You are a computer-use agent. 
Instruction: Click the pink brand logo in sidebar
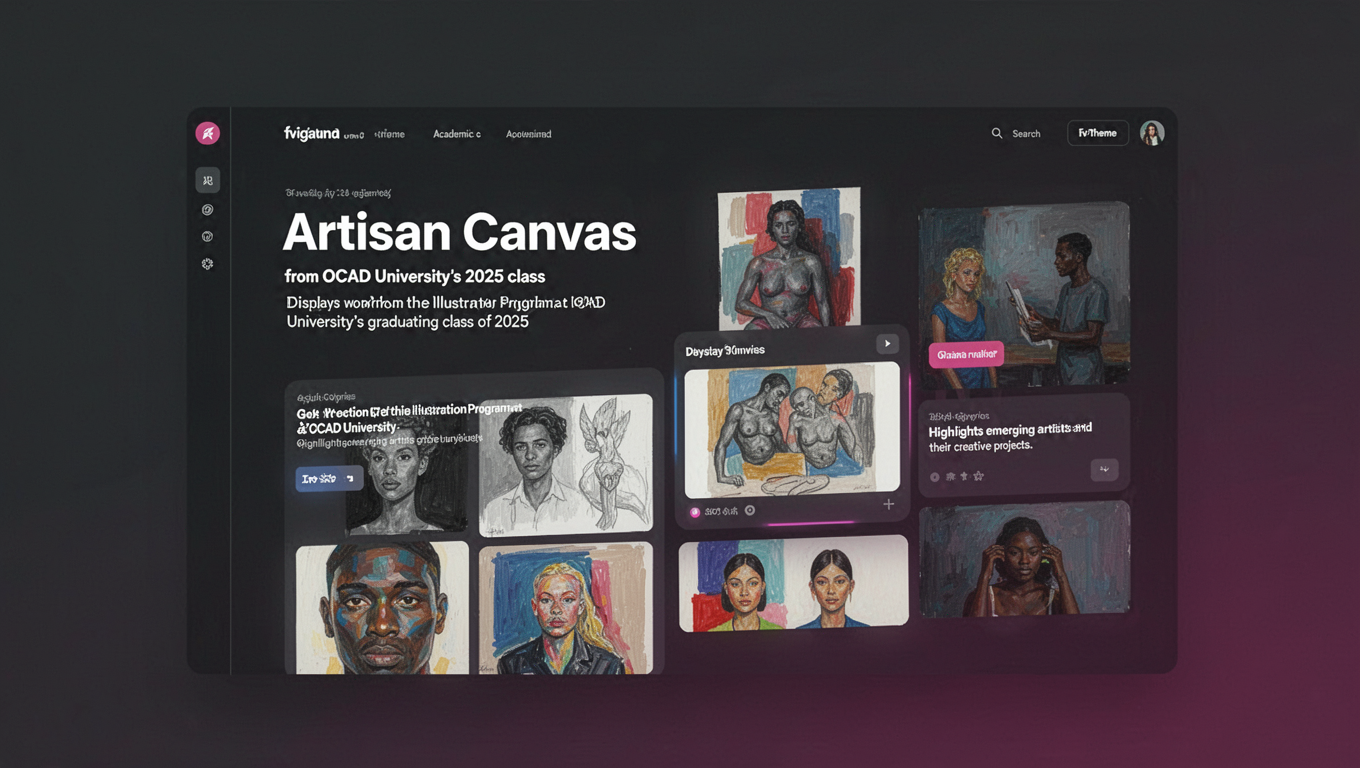coord(207,132)
